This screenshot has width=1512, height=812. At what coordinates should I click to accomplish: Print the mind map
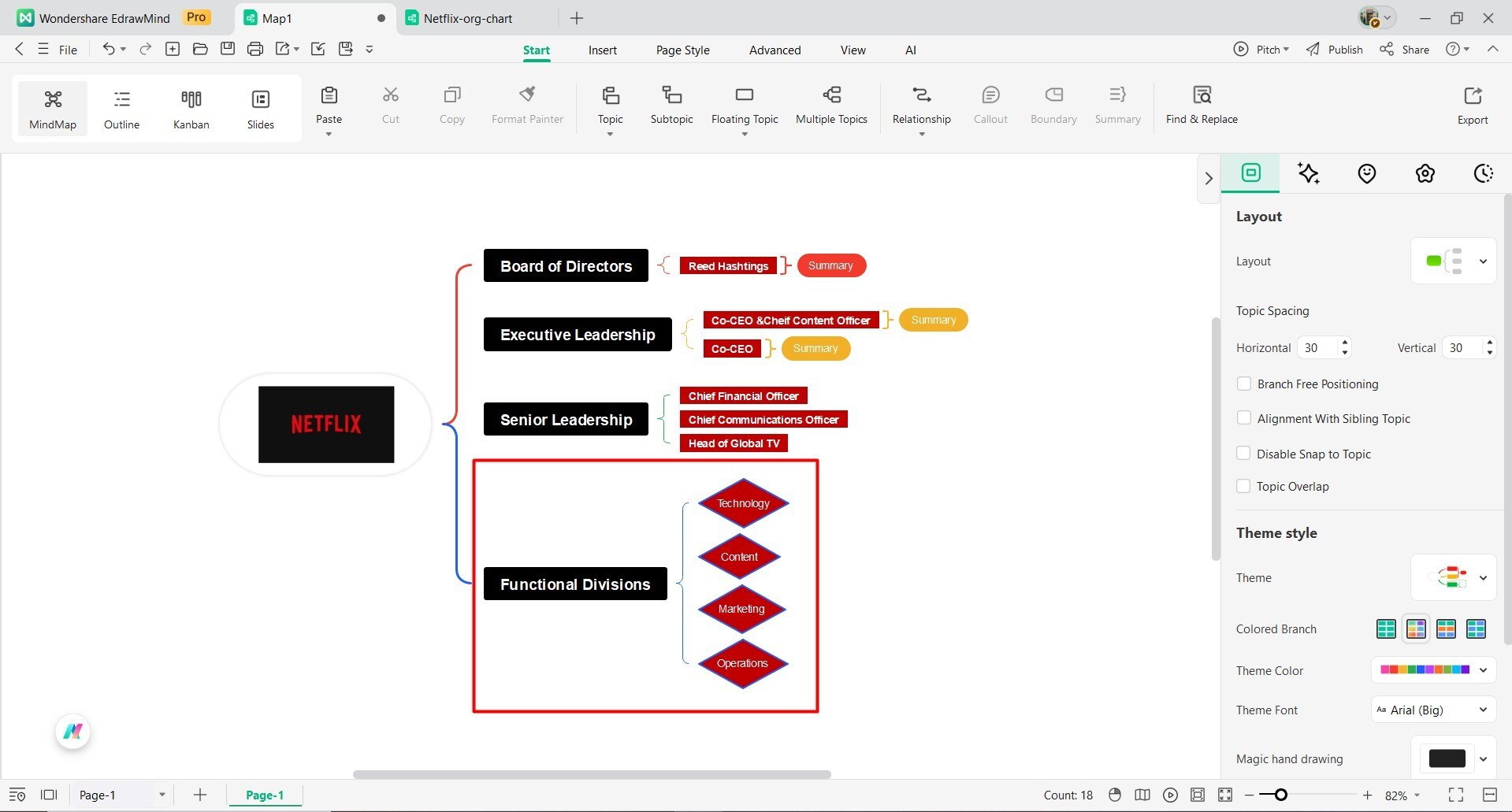pos(254,49)
